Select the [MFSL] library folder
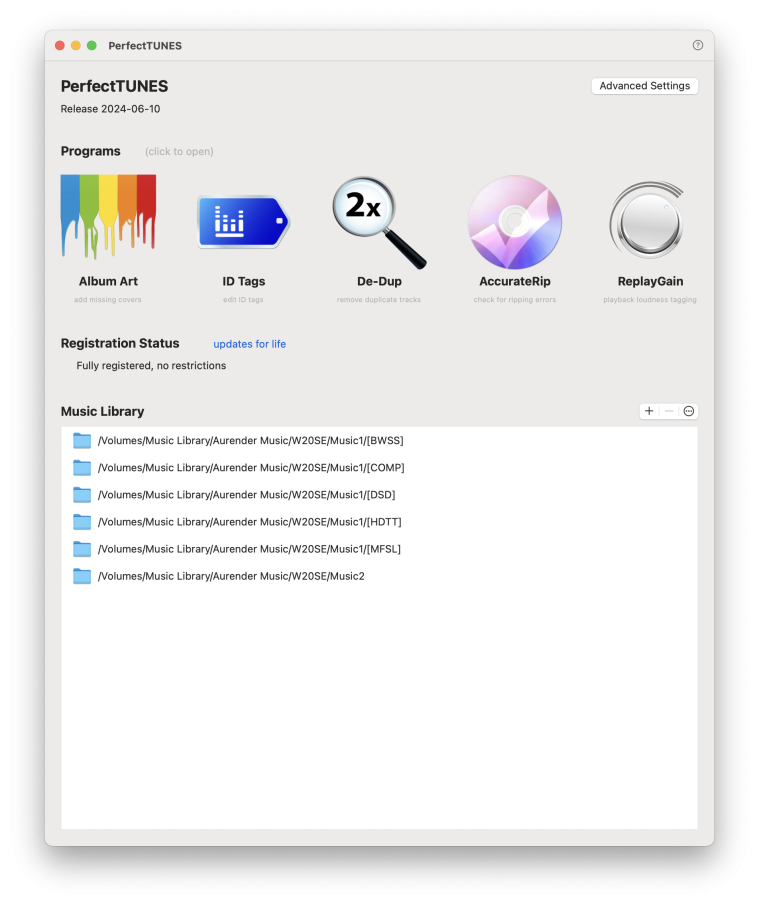 [249, 548]
